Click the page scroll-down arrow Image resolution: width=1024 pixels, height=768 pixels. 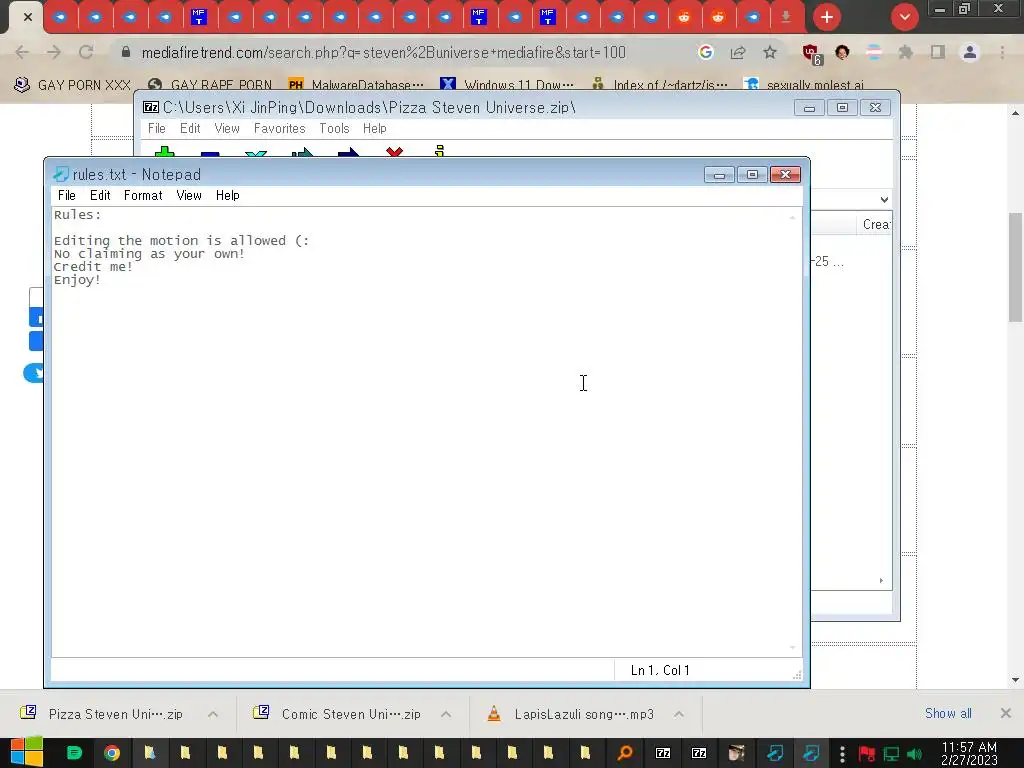(x=1016, y=680)
